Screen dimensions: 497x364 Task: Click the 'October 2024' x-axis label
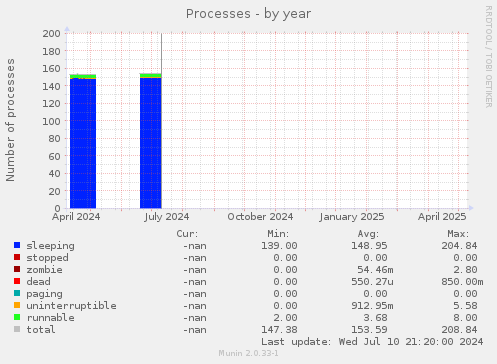(260, 217)
